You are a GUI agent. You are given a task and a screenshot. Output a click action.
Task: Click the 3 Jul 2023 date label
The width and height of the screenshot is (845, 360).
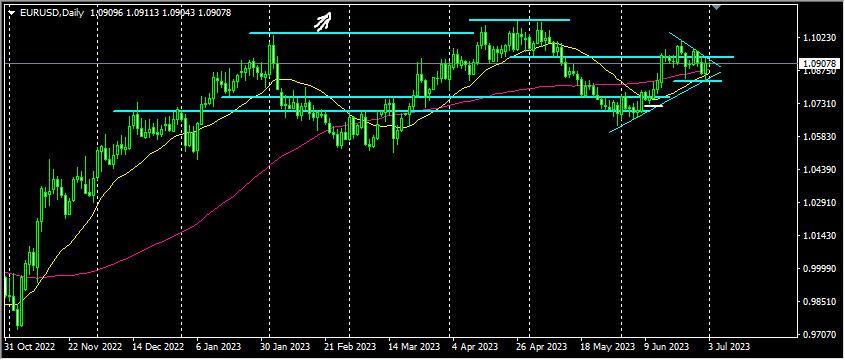[729, 347]
